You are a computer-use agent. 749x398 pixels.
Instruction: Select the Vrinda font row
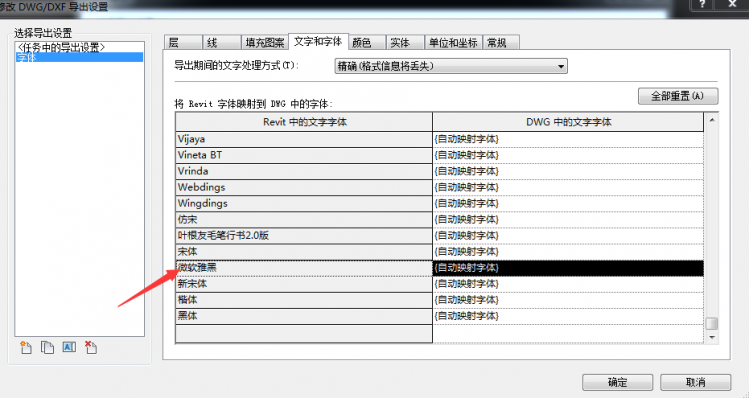[x=304, y=171]
